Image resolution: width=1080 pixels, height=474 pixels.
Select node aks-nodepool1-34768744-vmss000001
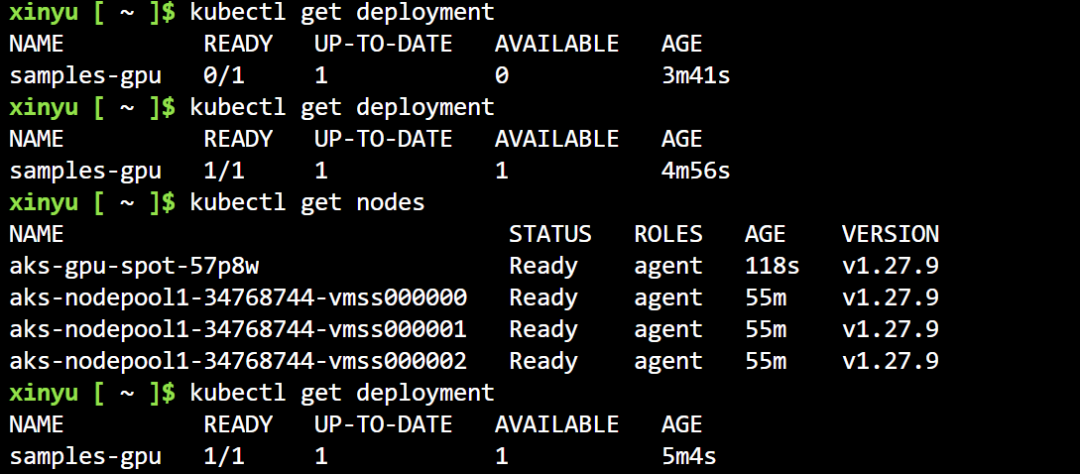click(x=238, y=330)
